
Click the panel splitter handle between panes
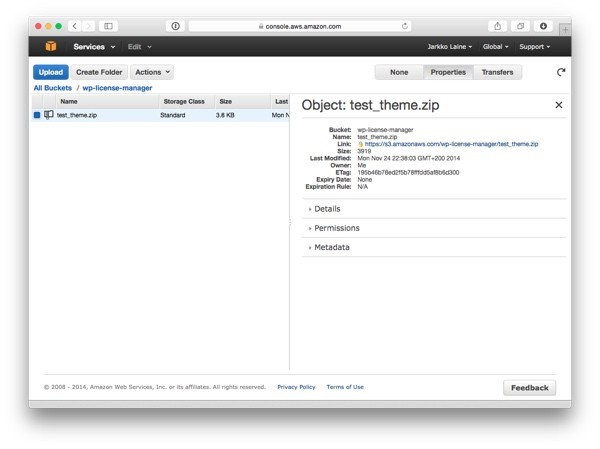(x=290, y=222)
